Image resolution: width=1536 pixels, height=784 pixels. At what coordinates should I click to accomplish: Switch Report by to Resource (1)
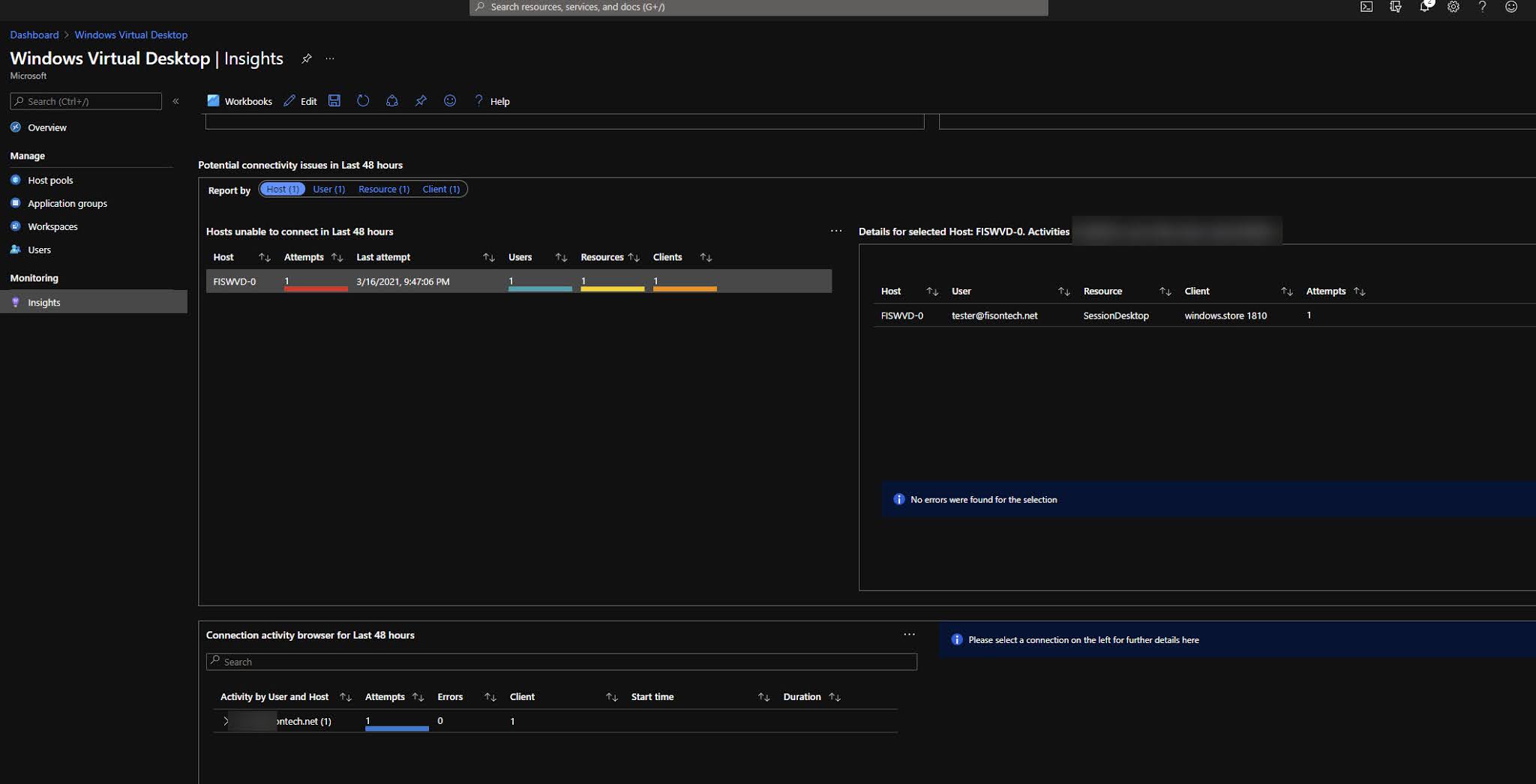click(384, 189)
